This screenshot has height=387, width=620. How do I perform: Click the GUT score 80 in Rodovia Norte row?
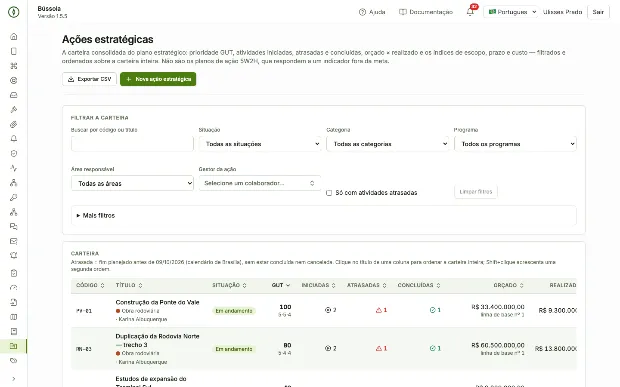[287, 345]
